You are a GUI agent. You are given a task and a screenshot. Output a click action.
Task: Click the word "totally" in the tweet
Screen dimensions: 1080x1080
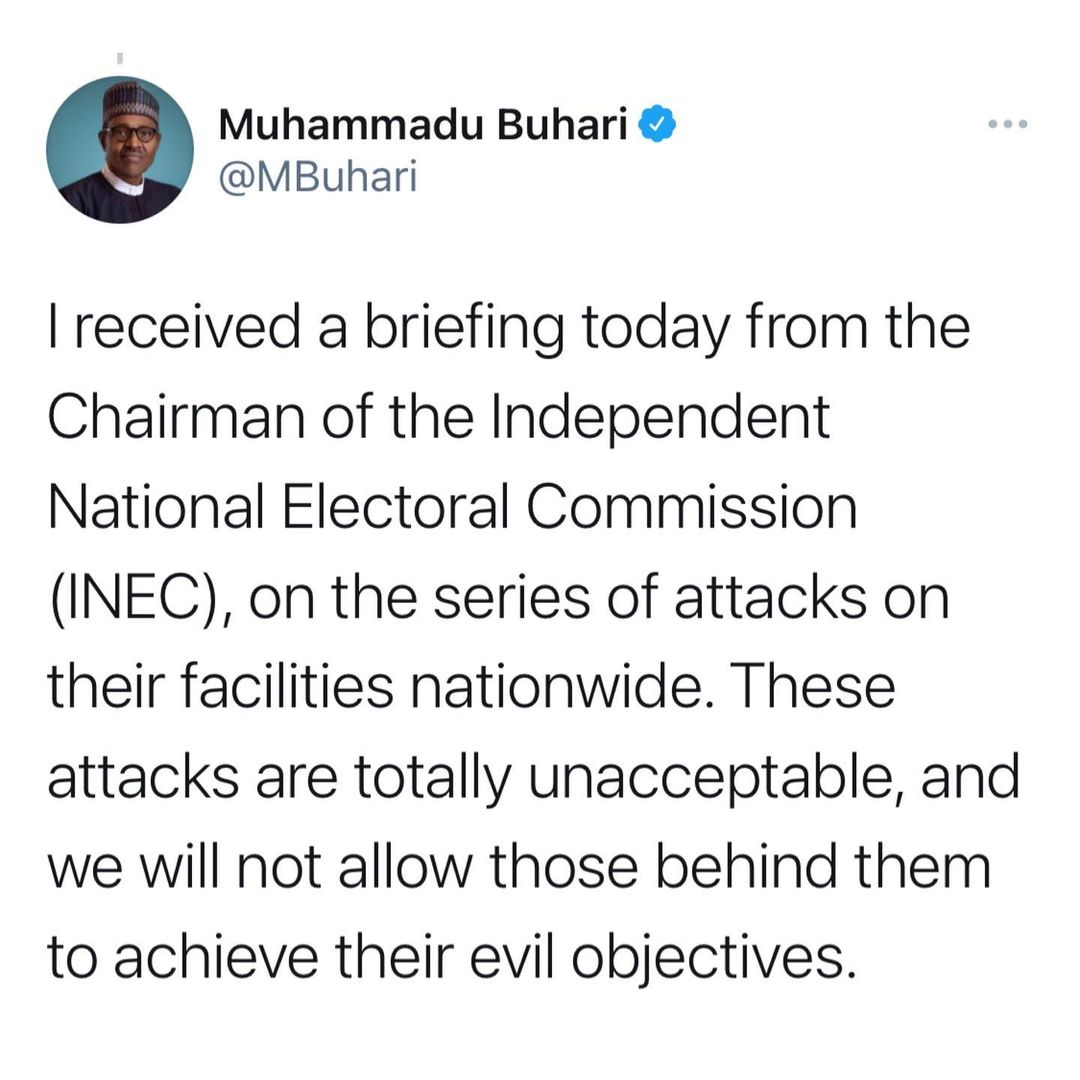pyautogui.click(x=433, y=779)
